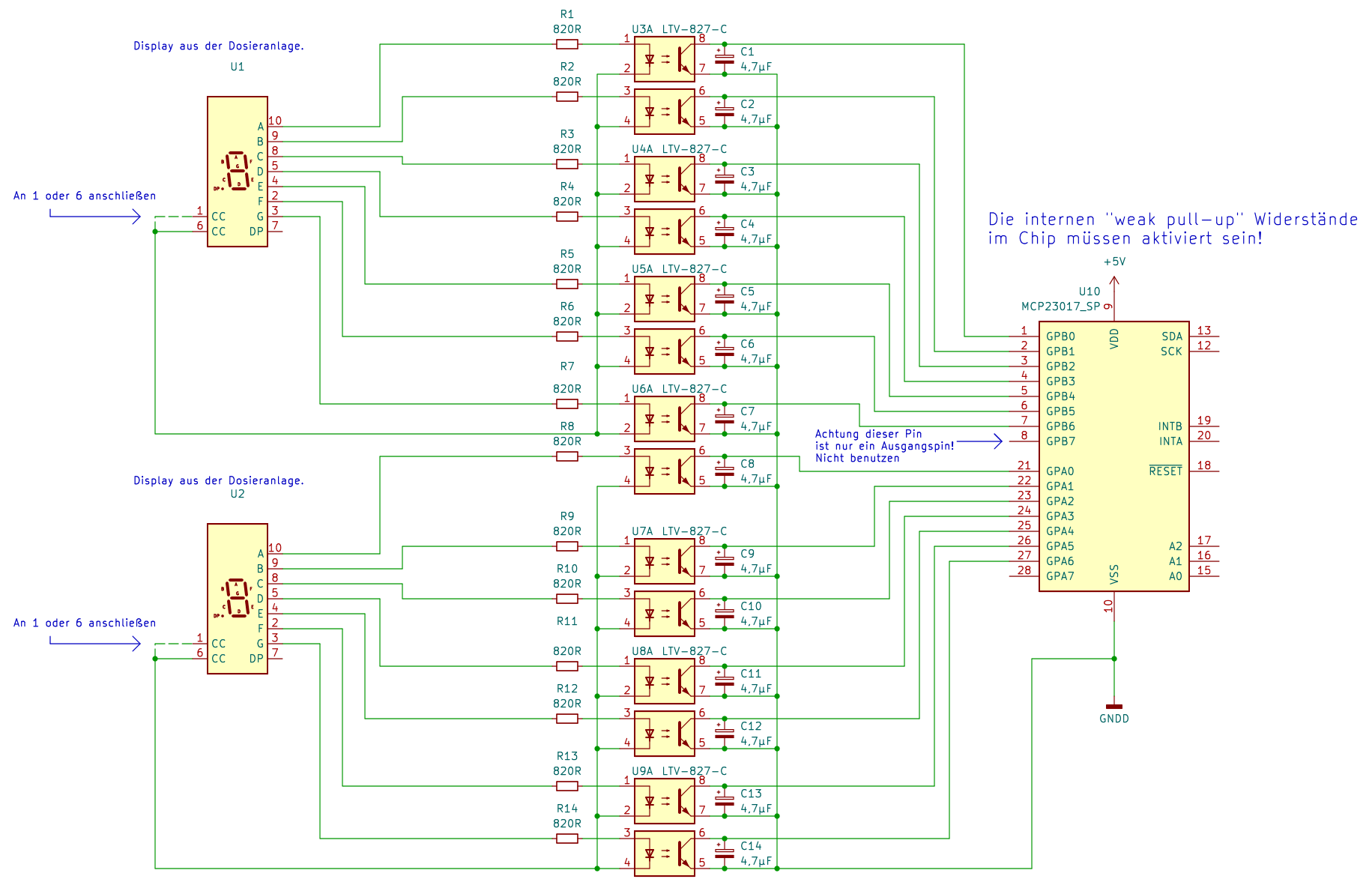The width and height of the screenshot is (1372, 888).
Task: Select the U9A optocoupler with pins 1 and 2
Action: point(665,801)
